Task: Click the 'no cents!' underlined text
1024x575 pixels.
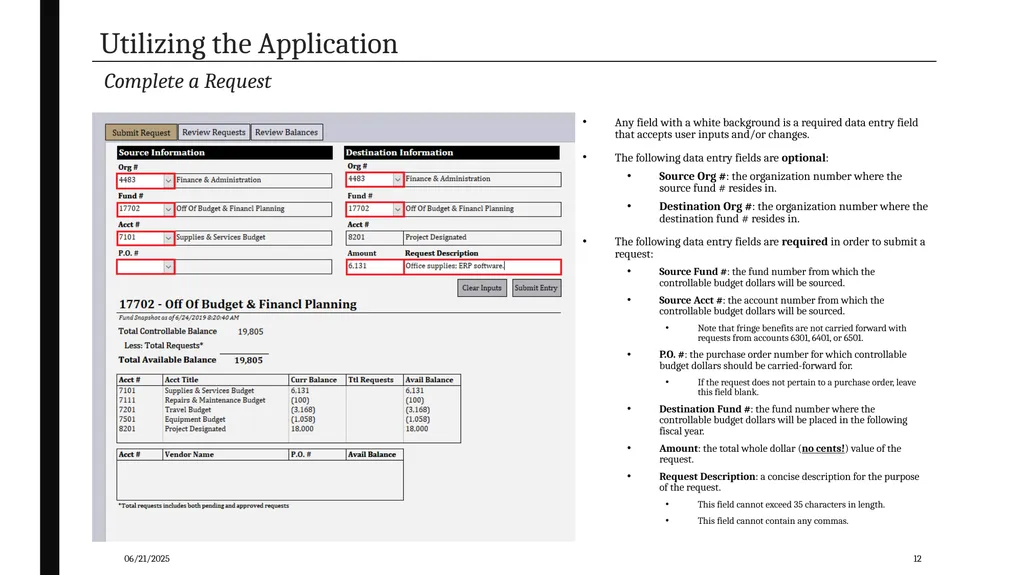Action: [x=824, y=449]
